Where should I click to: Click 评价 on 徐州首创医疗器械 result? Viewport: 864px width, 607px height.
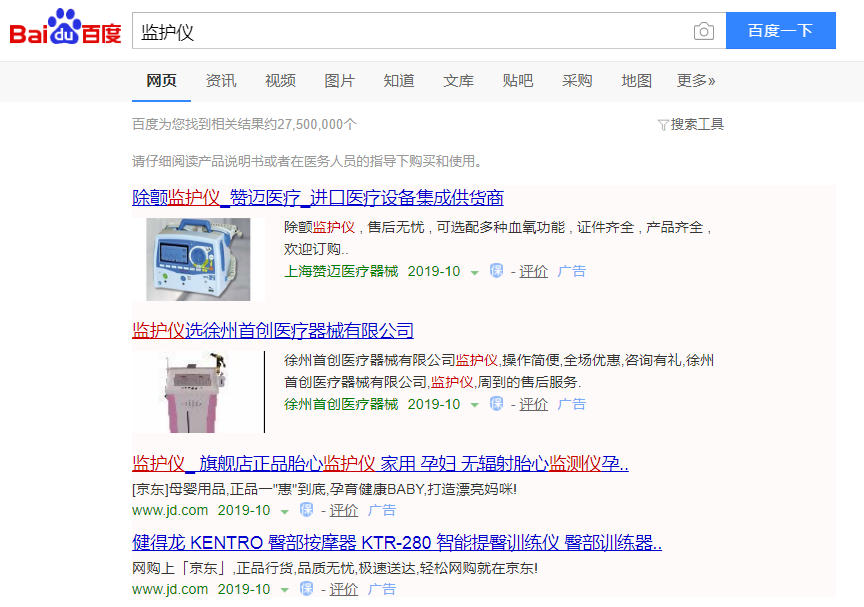pos(533,404)
